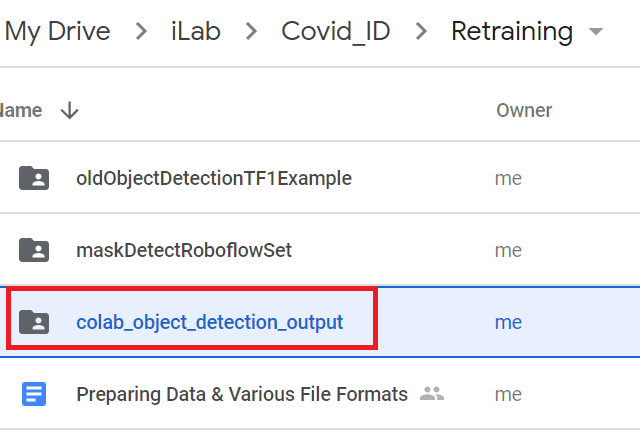
Task: Click the chevron between Covid_ID and Retraining
Action: (420, 32)
